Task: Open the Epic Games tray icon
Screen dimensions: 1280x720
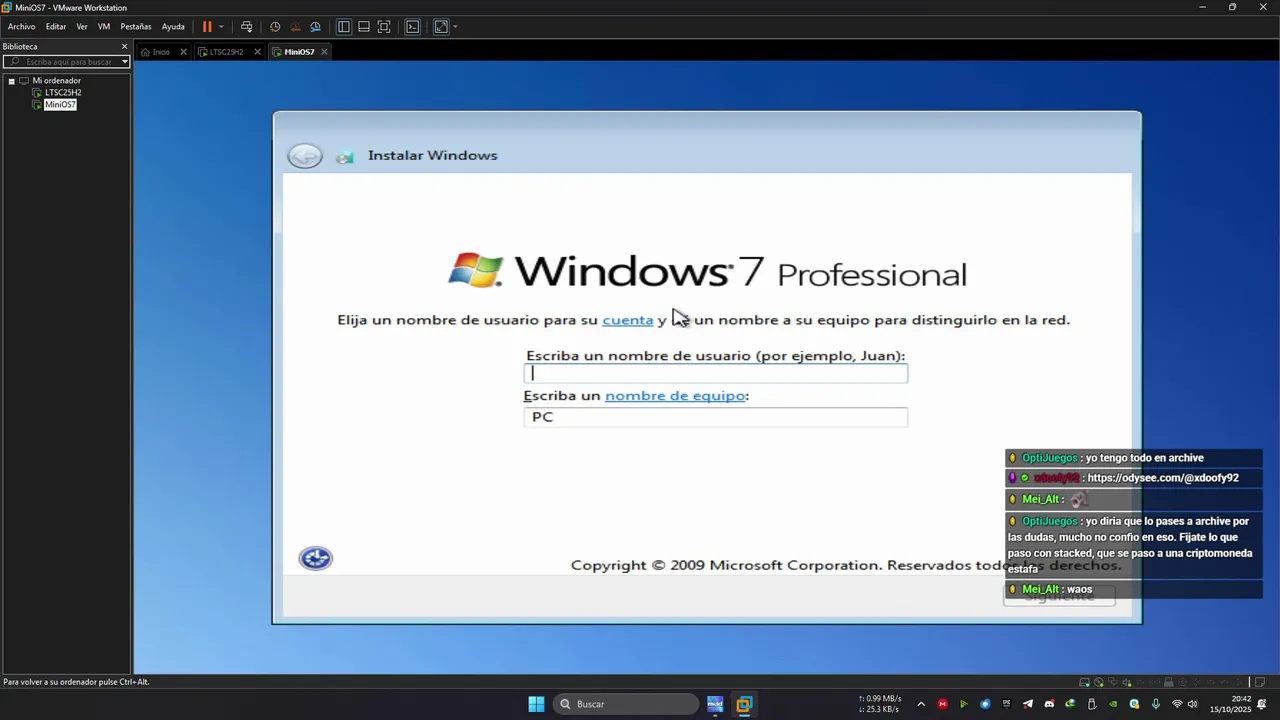Action: point(1007,704)
